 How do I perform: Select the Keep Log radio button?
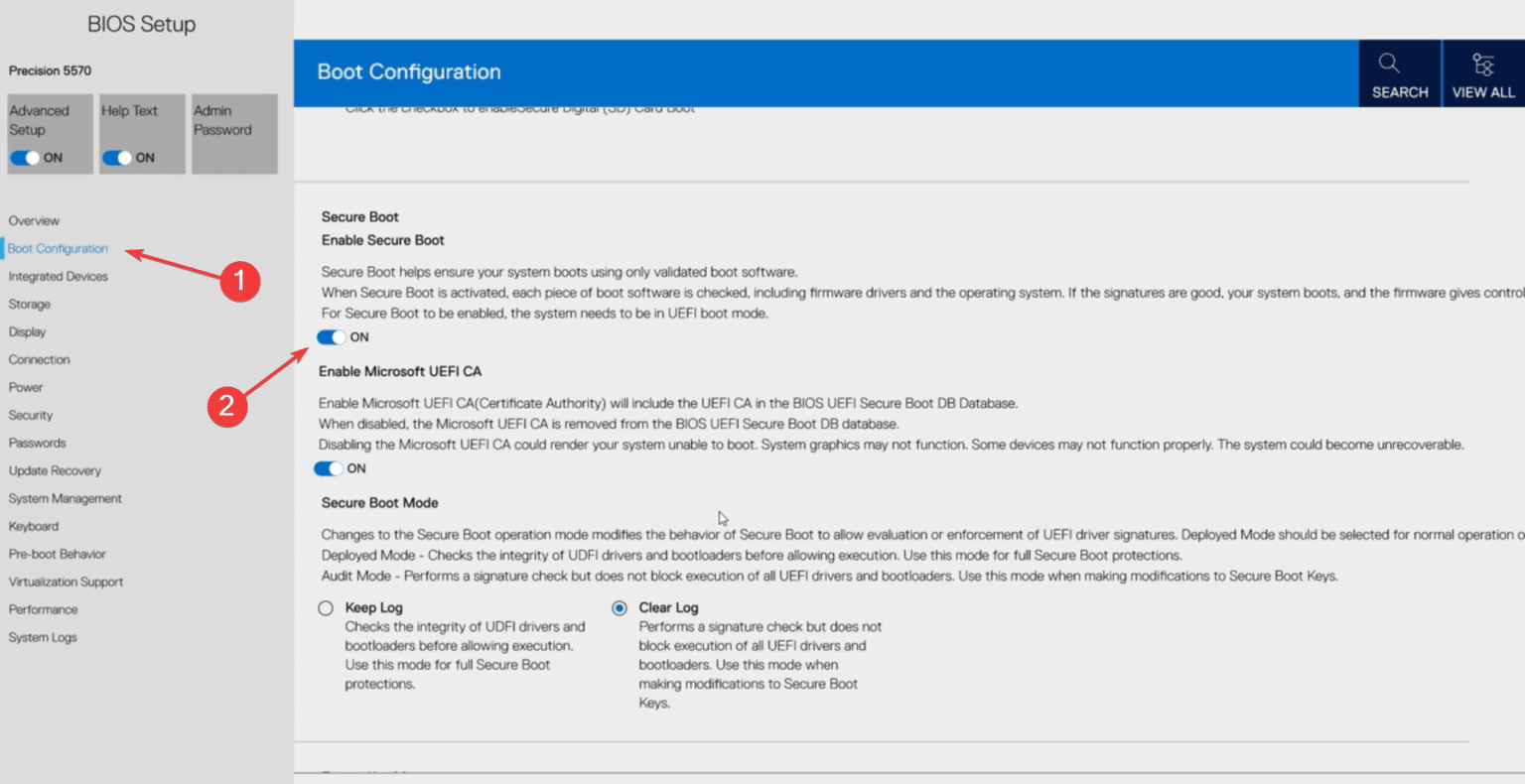click(325, 607)
